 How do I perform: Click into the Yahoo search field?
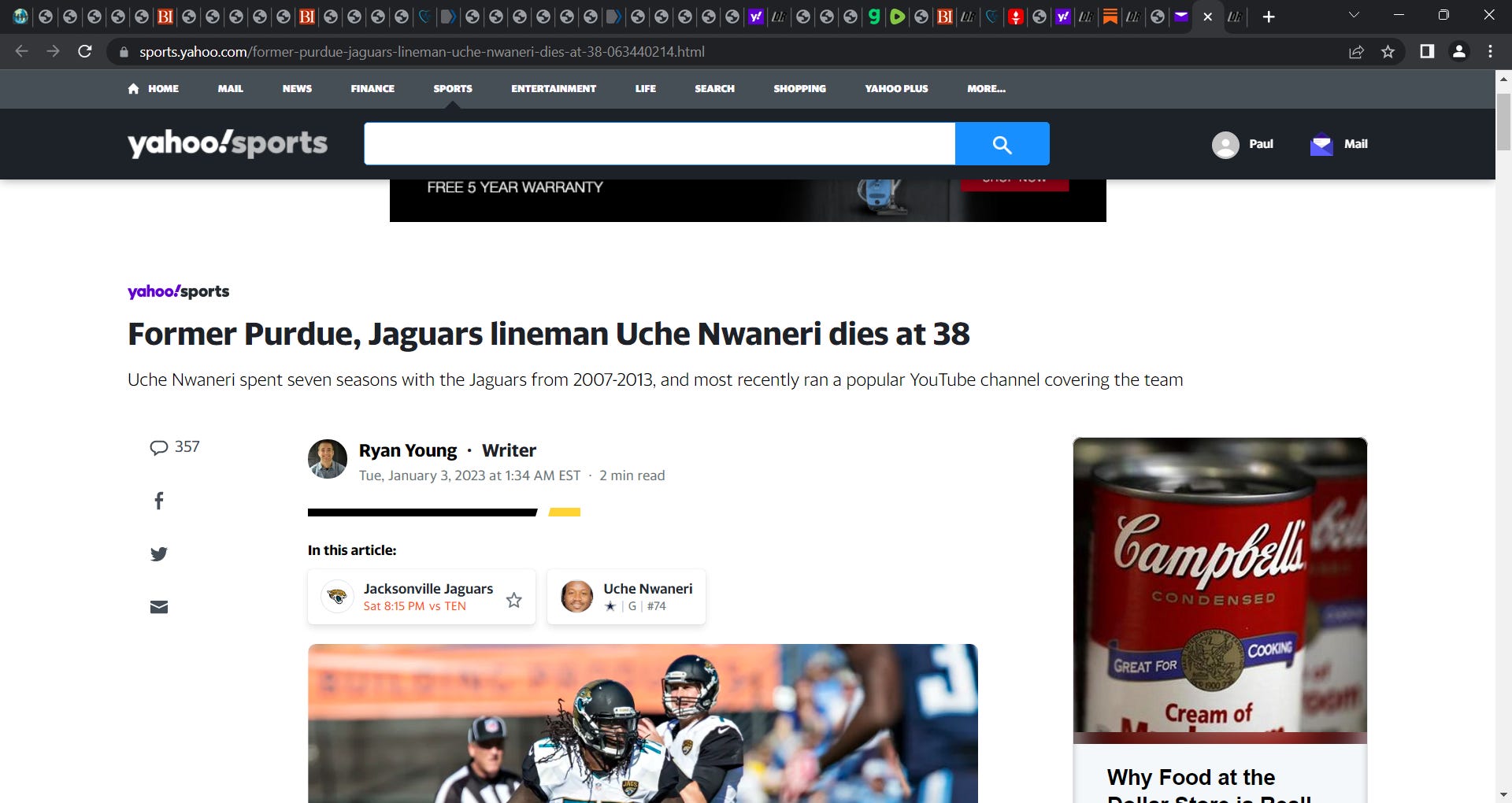point(660,144)
